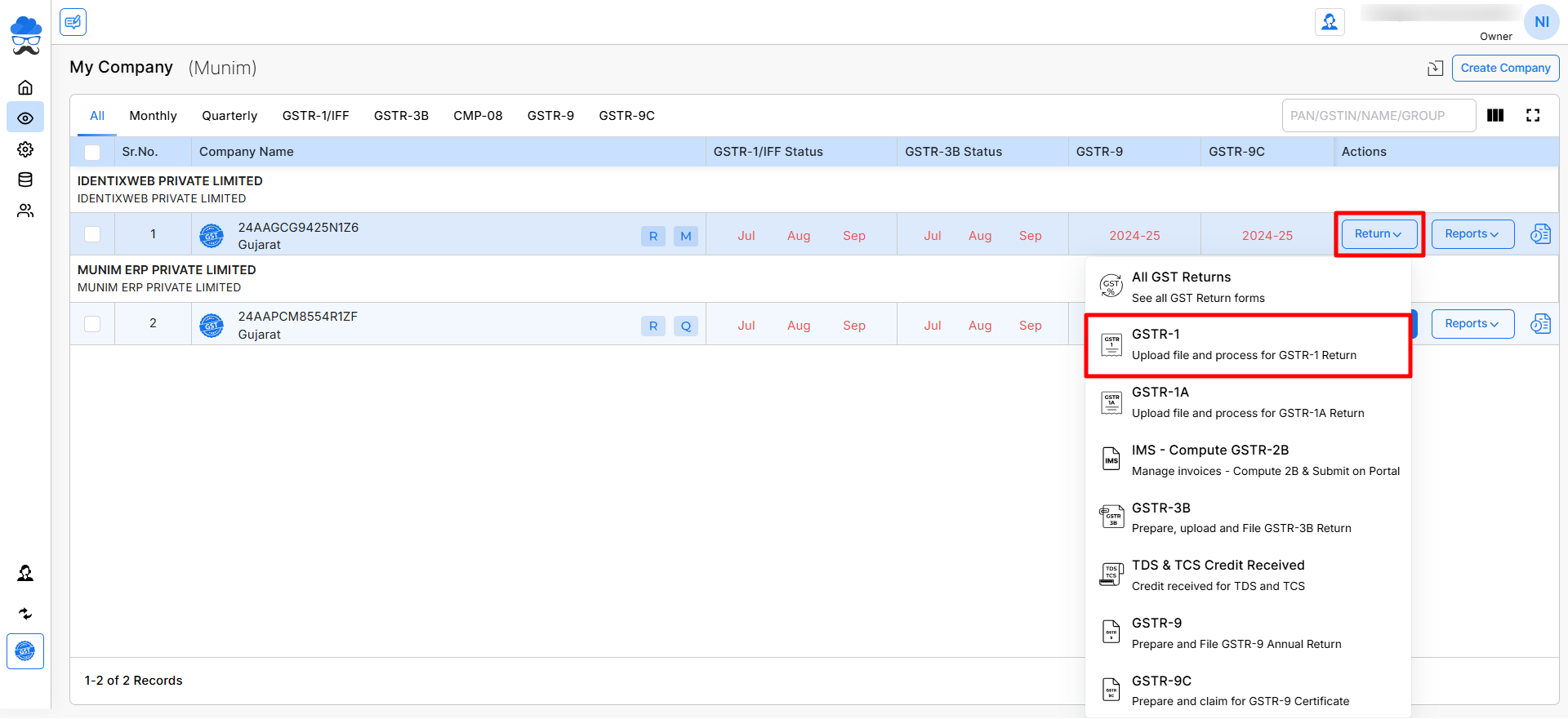Click the support agent icon in header
Screen dimensions: 1568x719
(1330, 22)
